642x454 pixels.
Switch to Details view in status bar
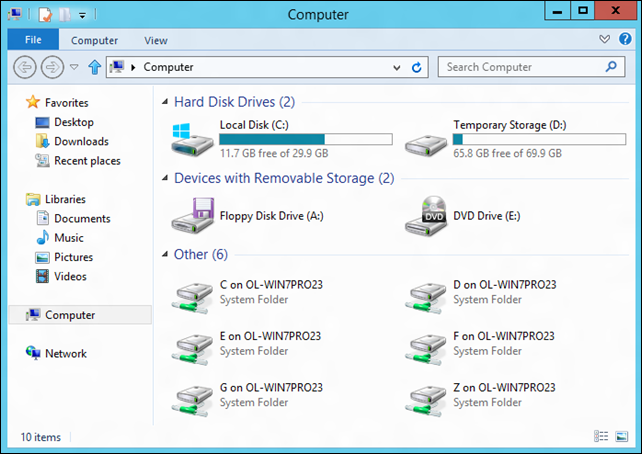(x=601, y=437)
